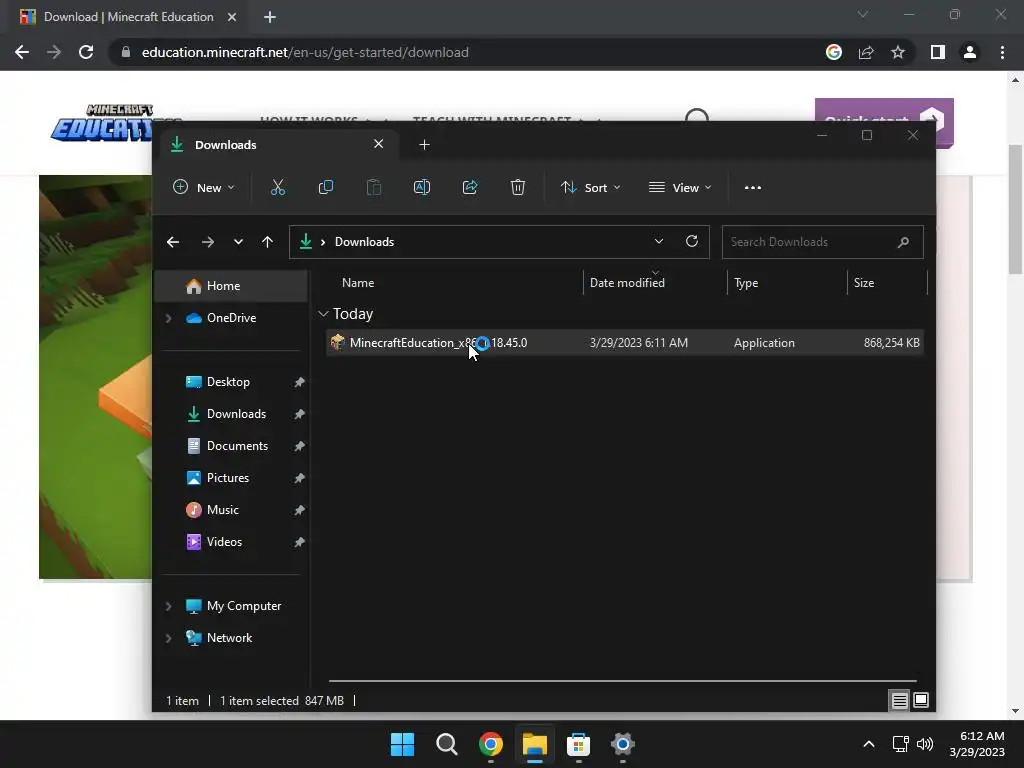
Task: Click the Rename icon in toolbar
Action: click(422, 187)
